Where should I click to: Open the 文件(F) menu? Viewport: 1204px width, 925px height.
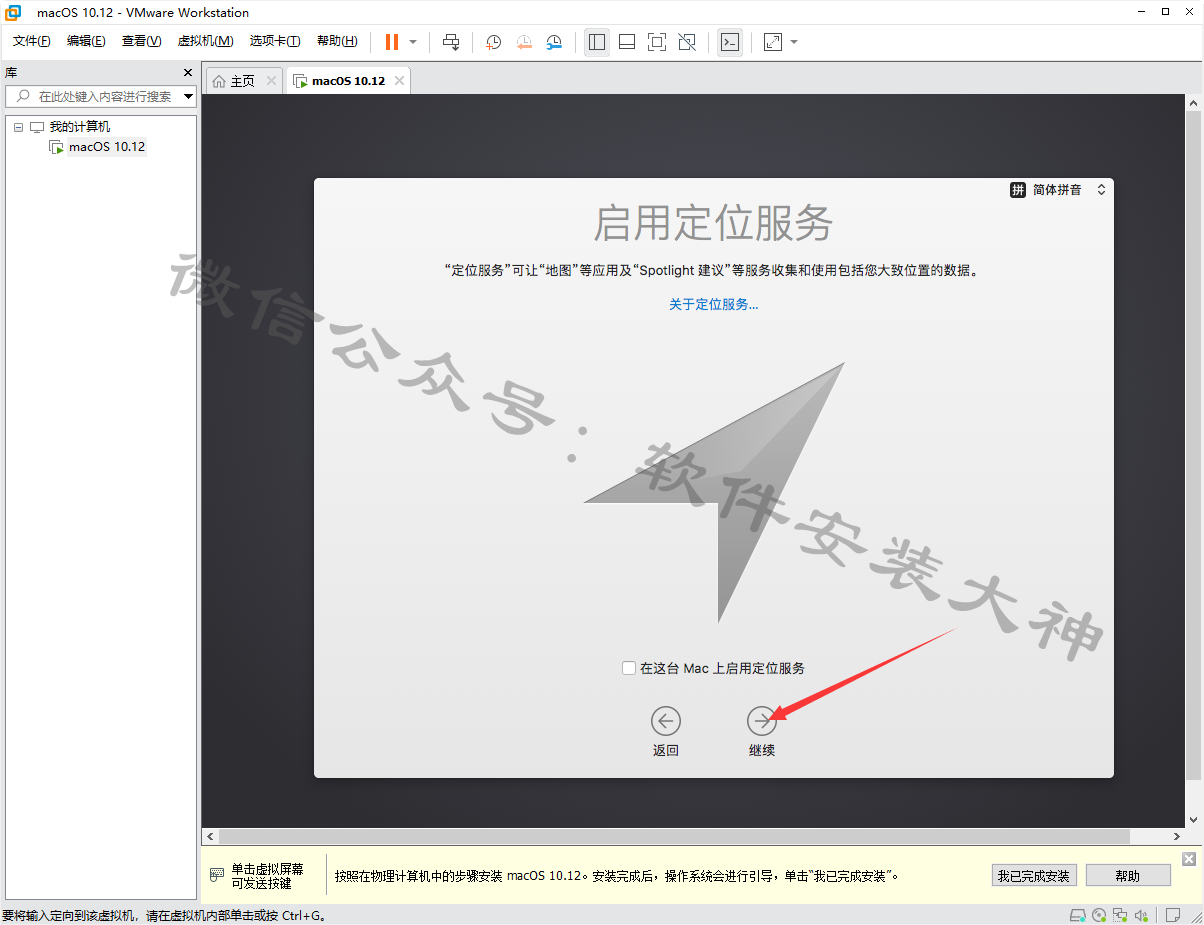(x=31, y=41)
